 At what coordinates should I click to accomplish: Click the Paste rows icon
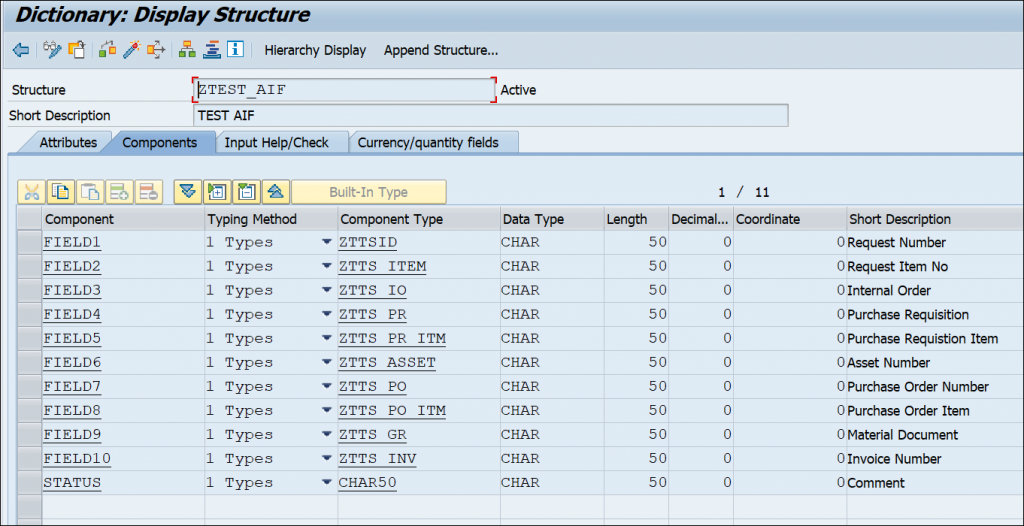90,191
